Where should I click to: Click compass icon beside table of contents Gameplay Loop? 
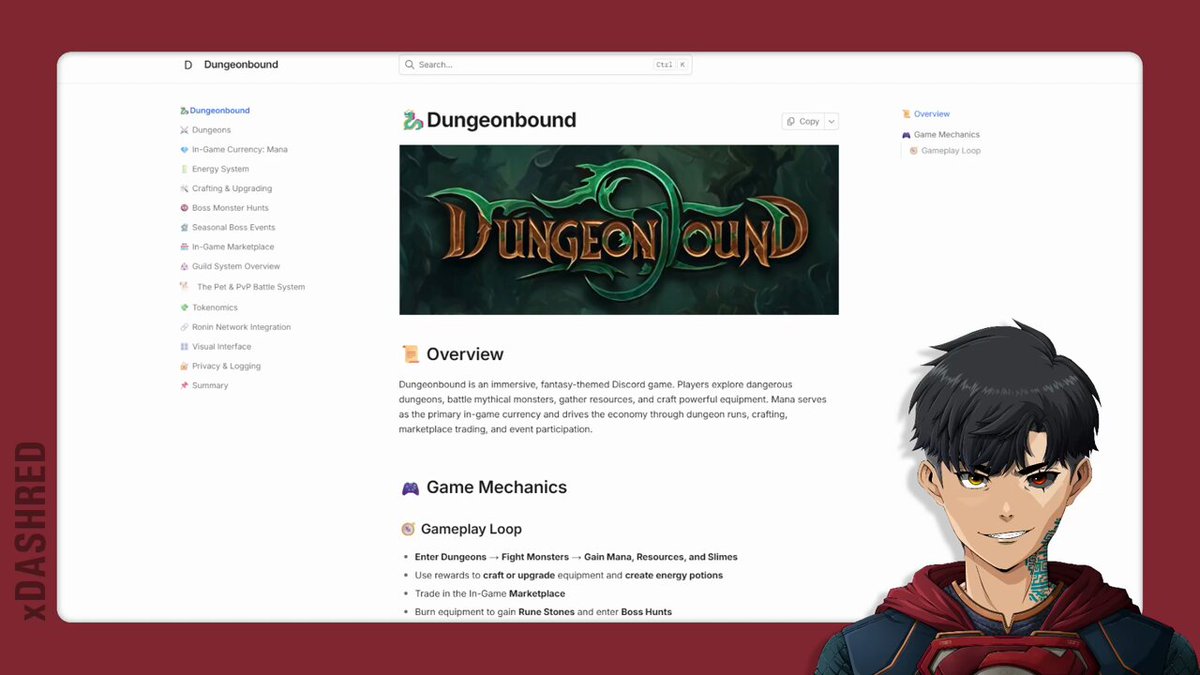tap(913, 151)
